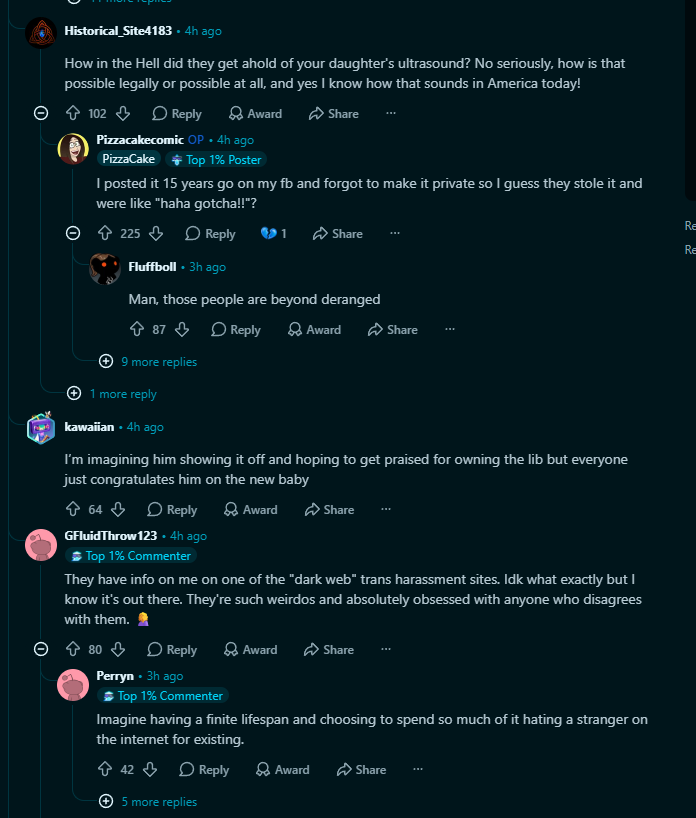Downvote kawaiian's comment

[118, 509]
